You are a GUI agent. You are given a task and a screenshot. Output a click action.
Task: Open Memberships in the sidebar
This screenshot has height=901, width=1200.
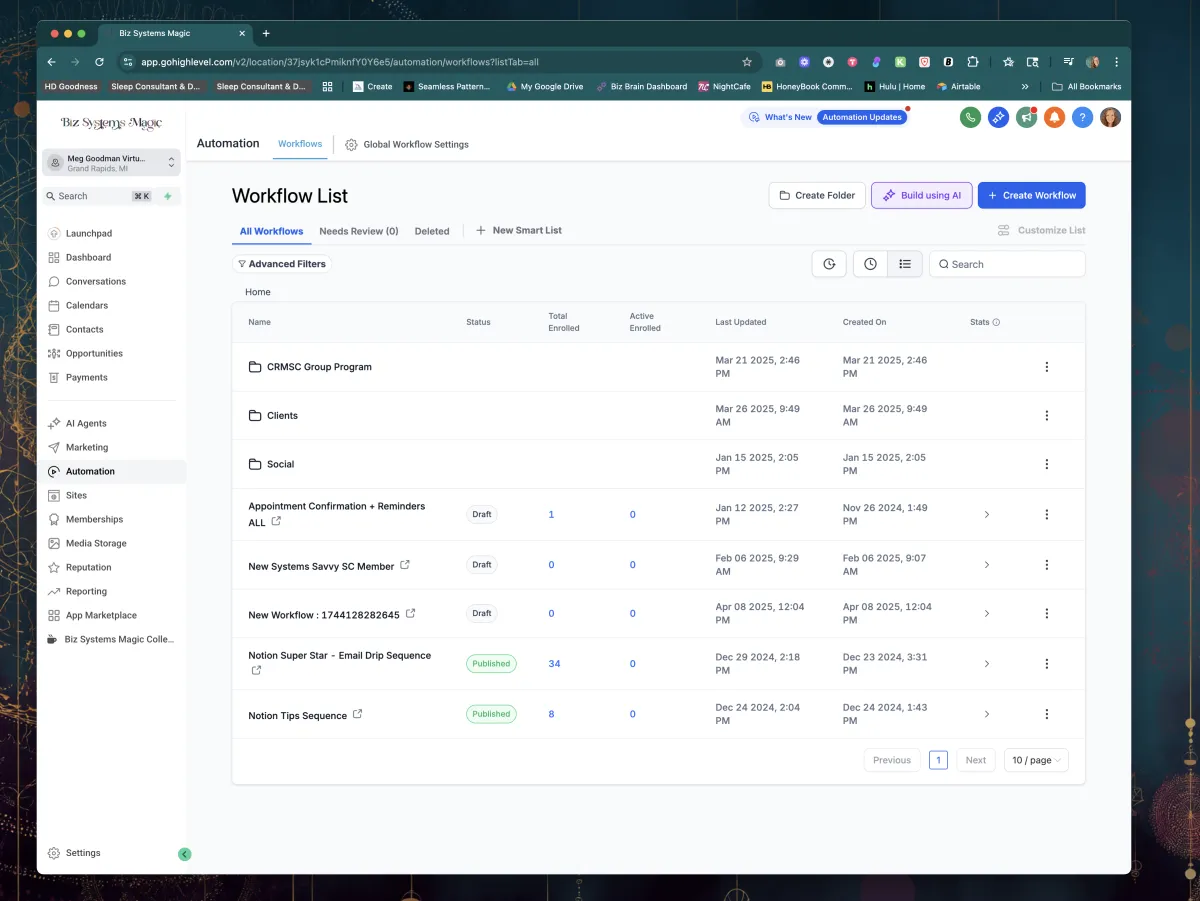click(x=94, y=519)
